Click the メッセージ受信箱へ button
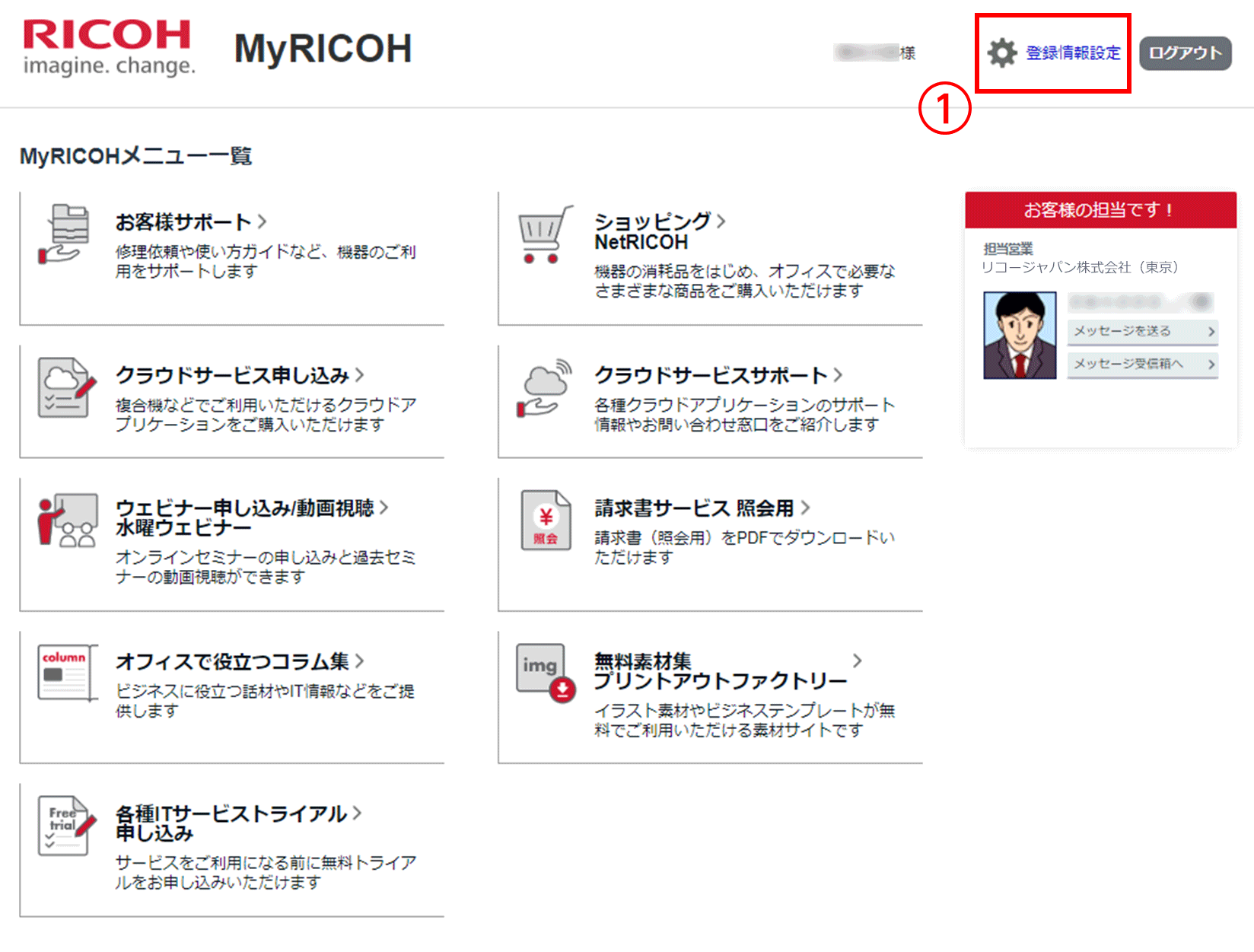This screenshot has height=952, width=1254. (1143, 365)
